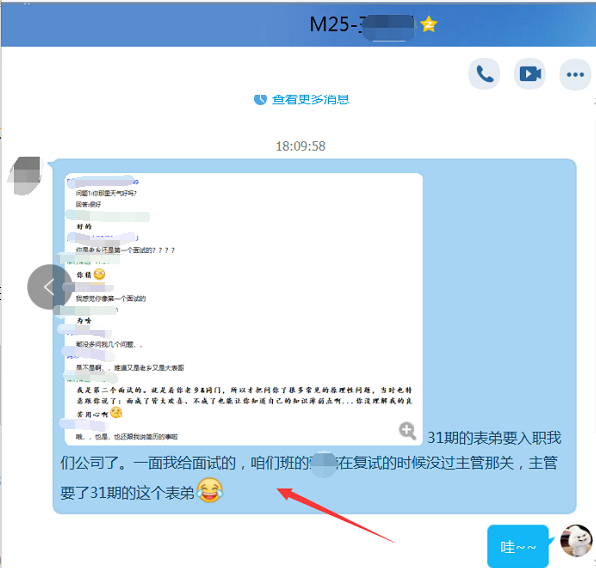Click the clock icon beside 查看更多消息
The width and height of the screenshot is (596, 568).
[x=260, y=99]
